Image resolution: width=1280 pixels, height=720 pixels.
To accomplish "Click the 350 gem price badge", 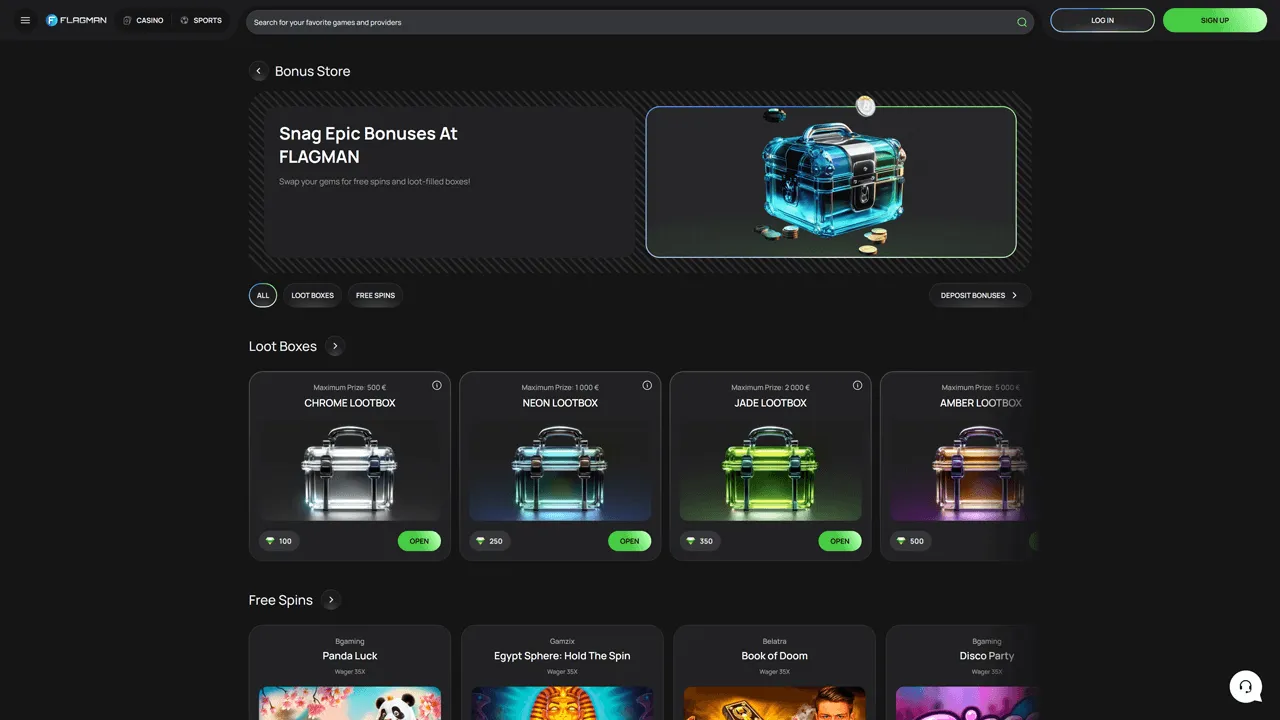I will 700,541.
